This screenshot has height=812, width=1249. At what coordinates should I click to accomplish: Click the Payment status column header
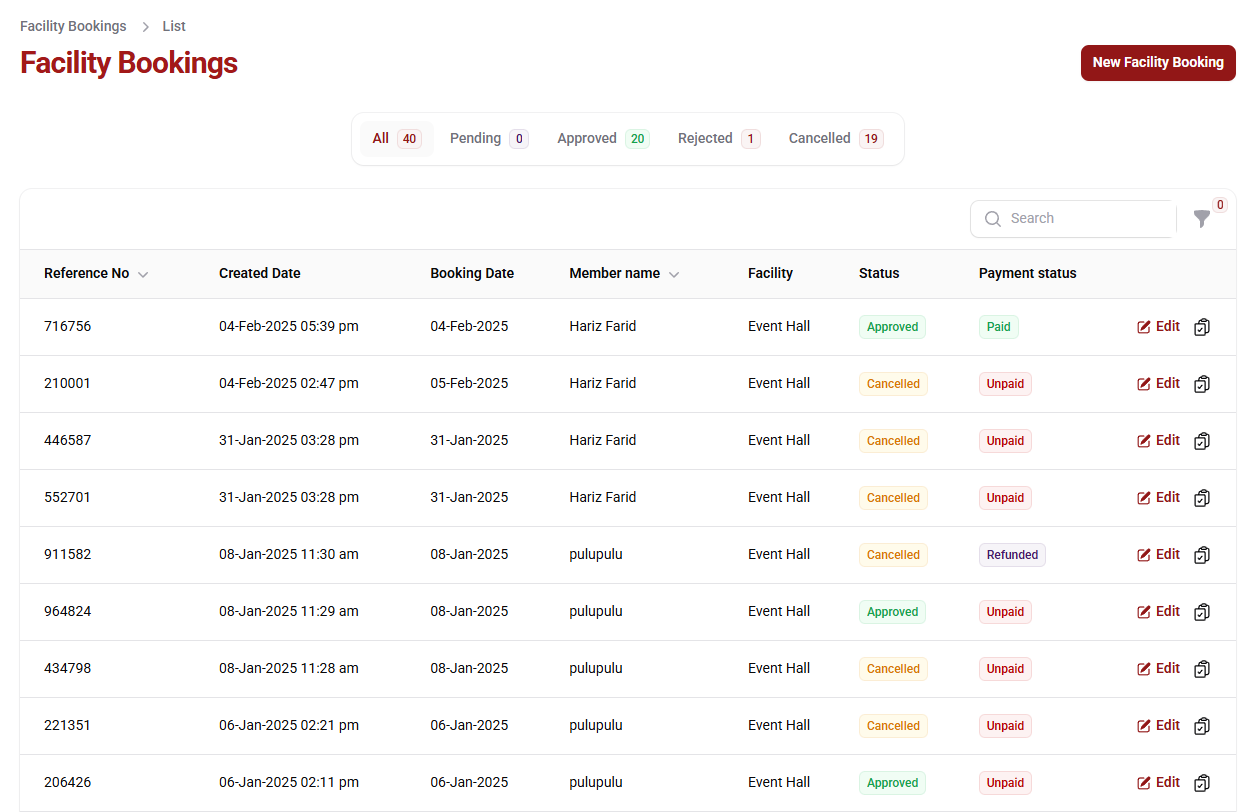point(1028,273)
